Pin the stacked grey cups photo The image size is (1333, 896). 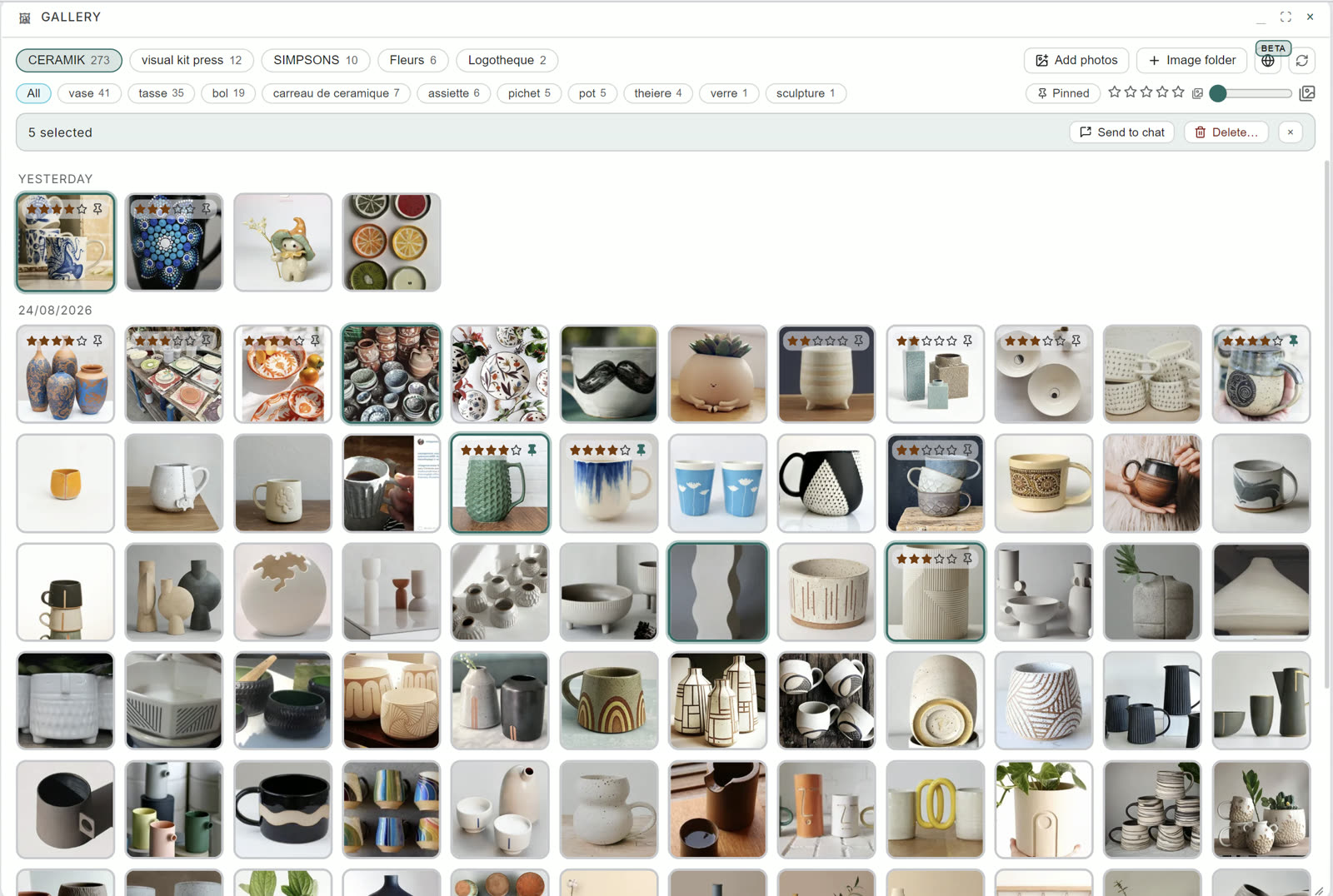pos(967,450)
